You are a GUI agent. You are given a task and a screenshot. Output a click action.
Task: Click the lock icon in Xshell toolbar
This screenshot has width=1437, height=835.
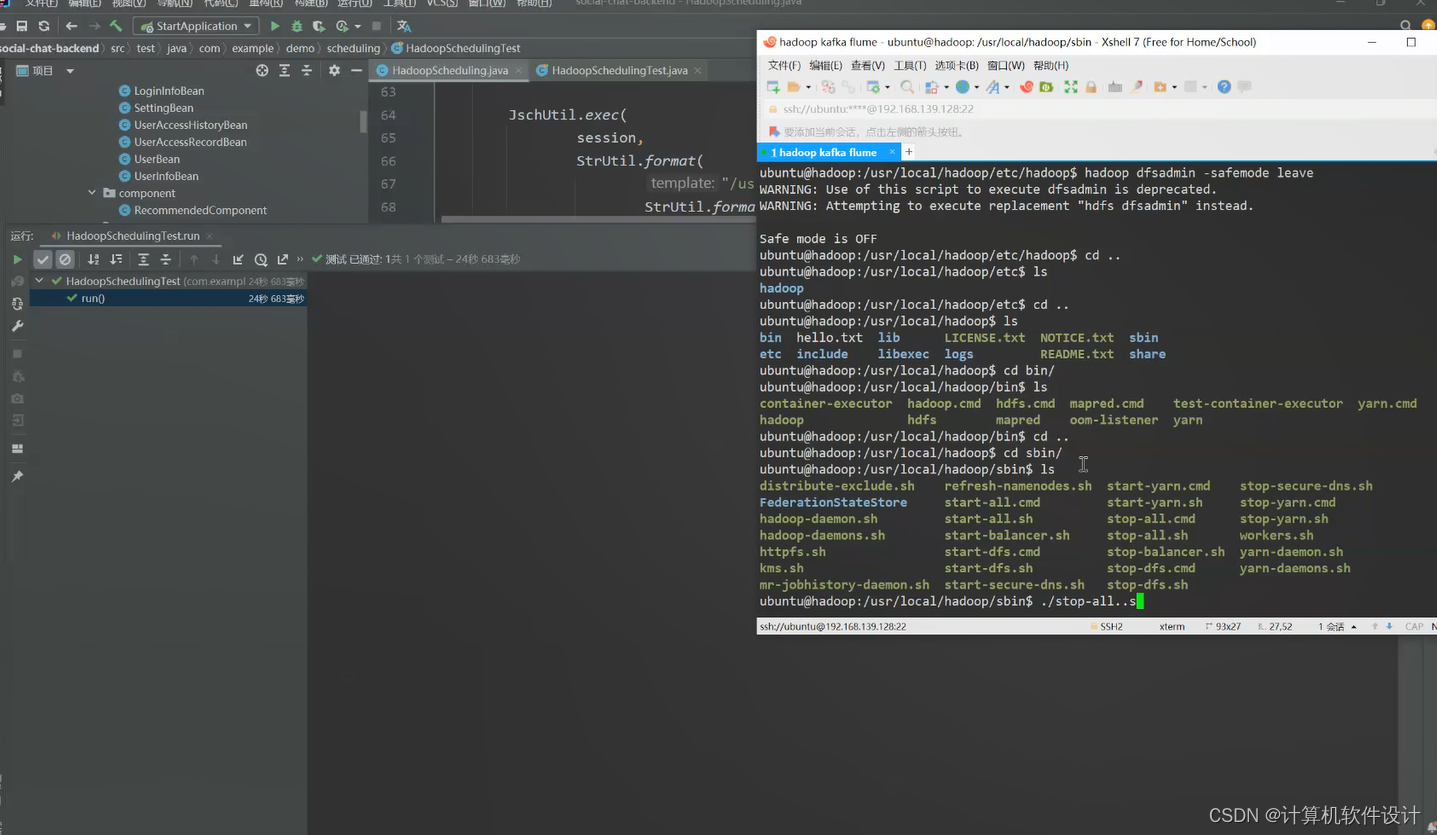[1091, 87]
